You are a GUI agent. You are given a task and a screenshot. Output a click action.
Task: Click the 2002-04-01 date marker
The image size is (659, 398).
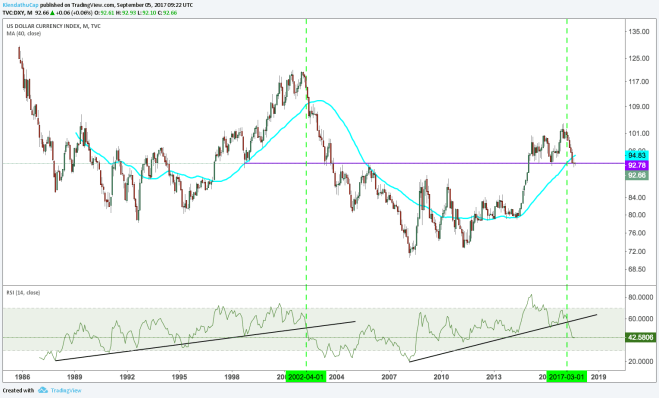pos(306,377)
